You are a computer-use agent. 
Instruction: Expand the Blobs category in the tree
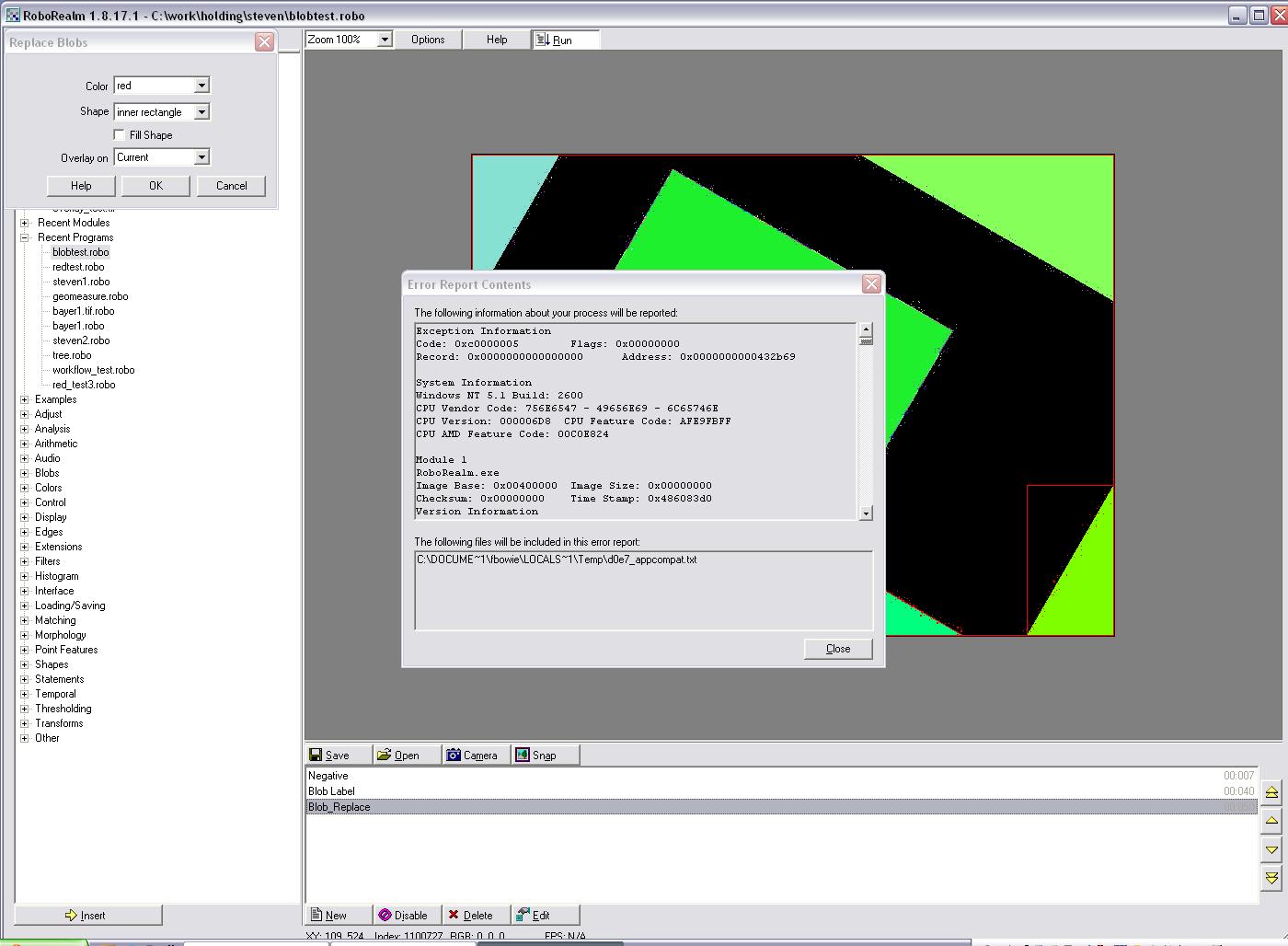(25, 473)
